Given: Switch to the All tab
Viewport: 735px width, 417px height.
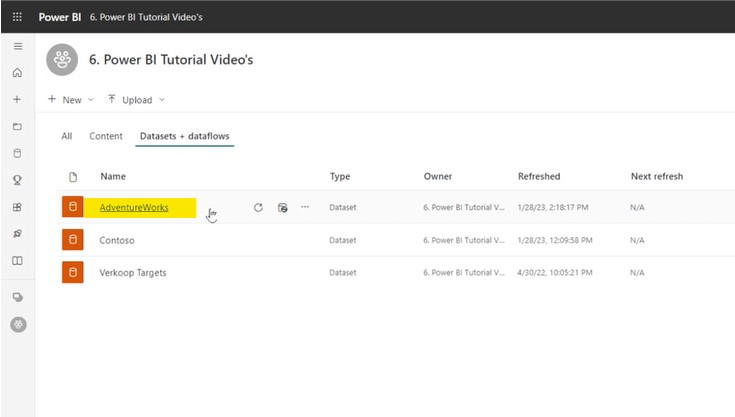Looking at the screenshot, I should (x=67, y=136).
